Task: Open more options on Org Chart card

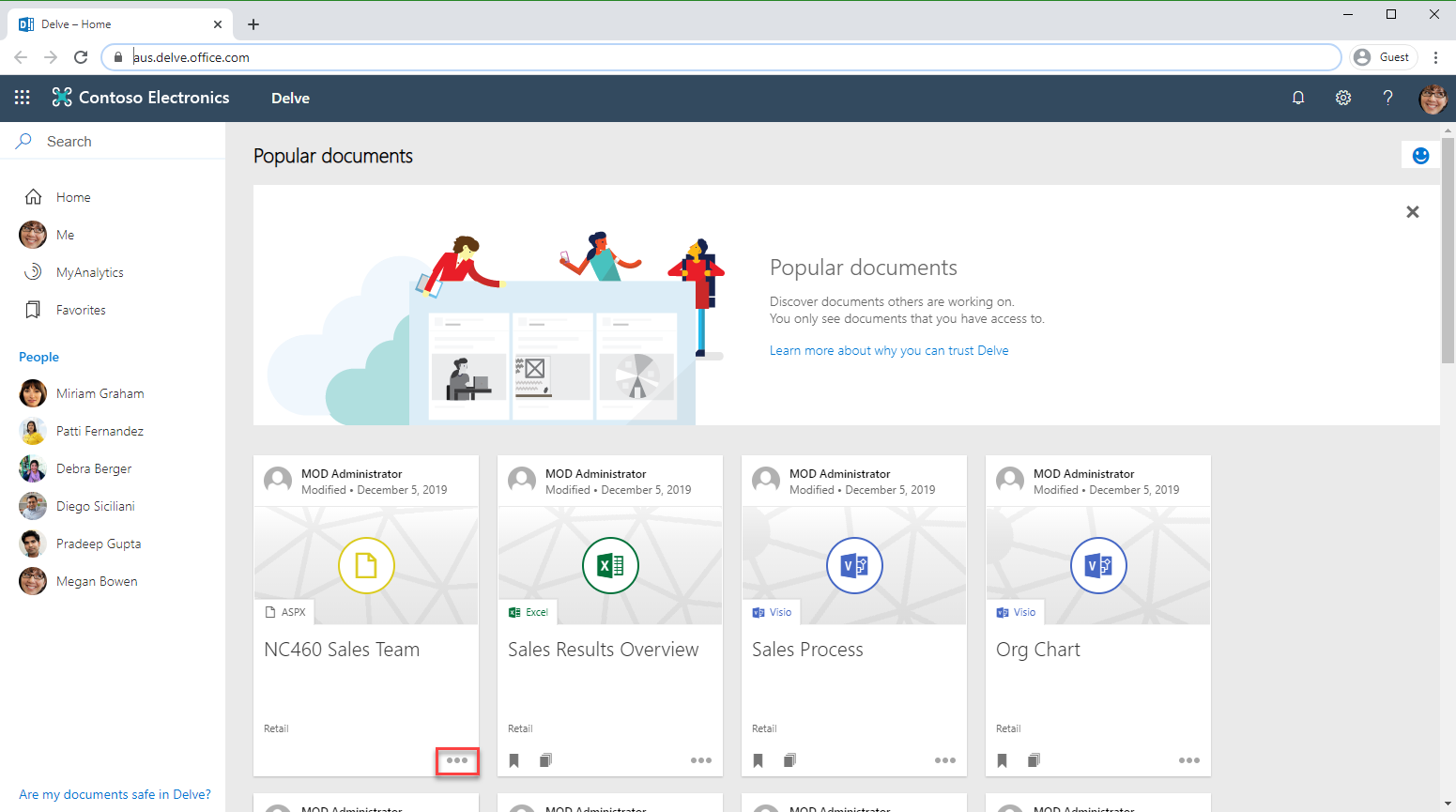Action: [x=1189, y=760]
